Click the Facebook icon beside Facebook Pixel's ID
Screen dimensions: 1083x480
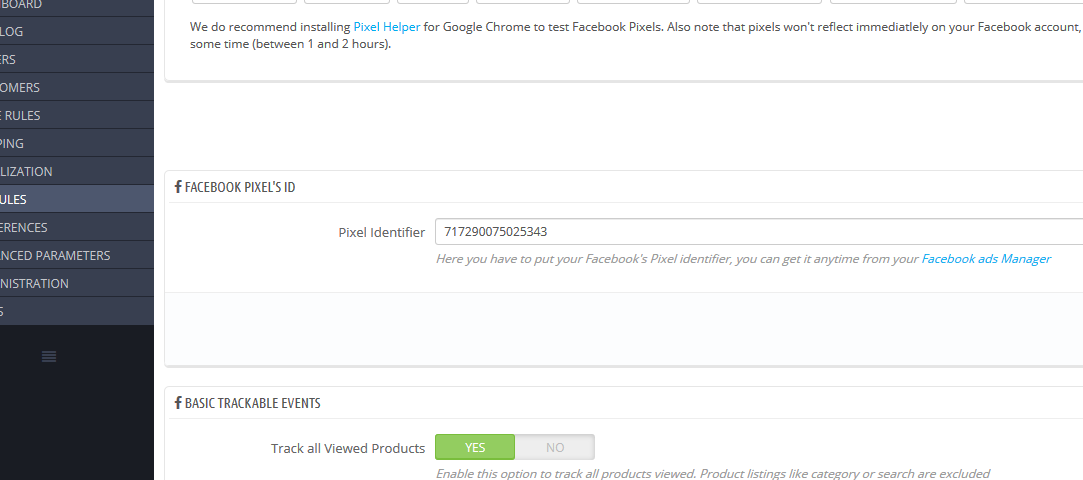click(178, 187)
